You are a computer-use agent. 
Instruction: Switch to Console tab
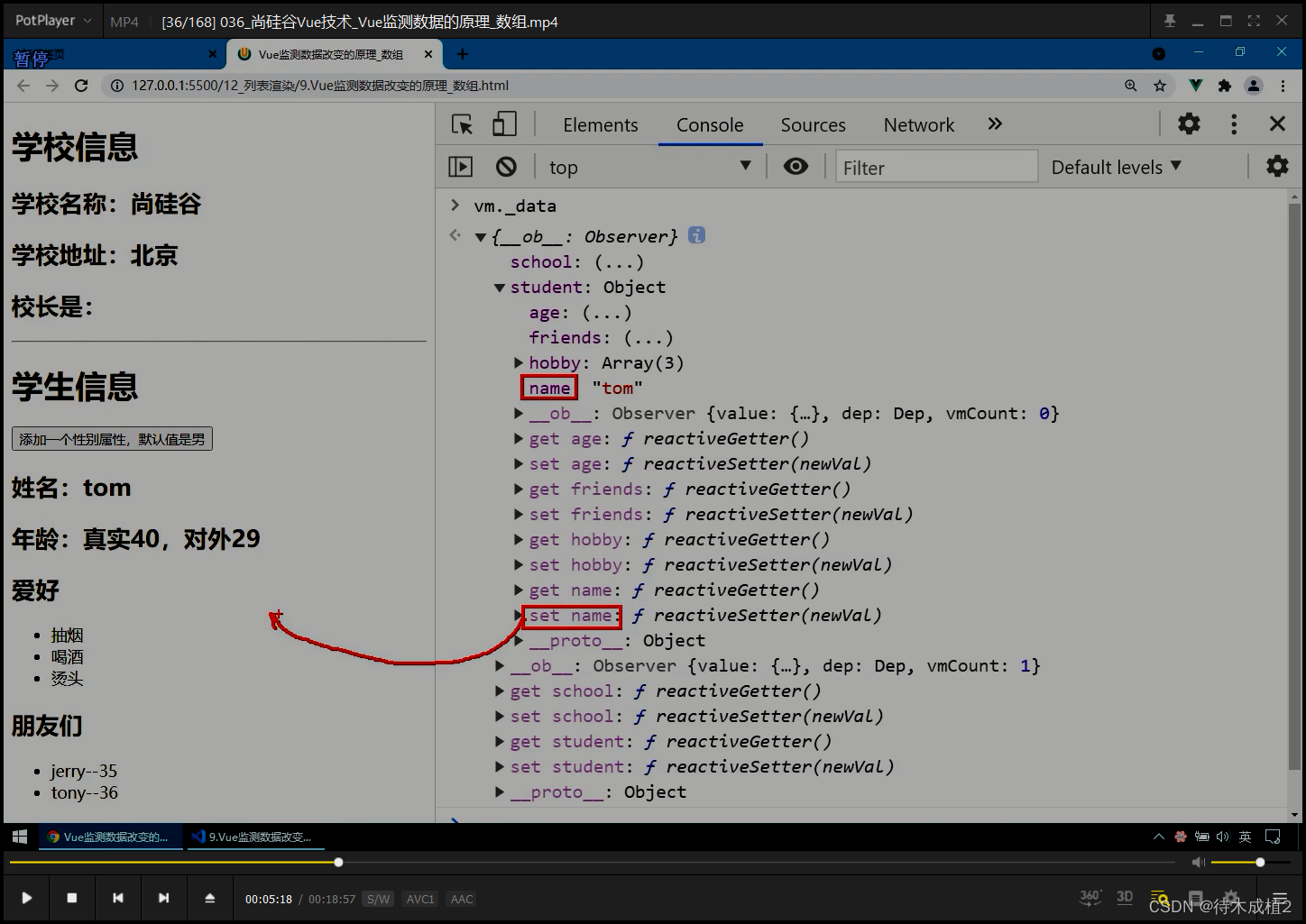pyautogui.click(x=710, y=124)
